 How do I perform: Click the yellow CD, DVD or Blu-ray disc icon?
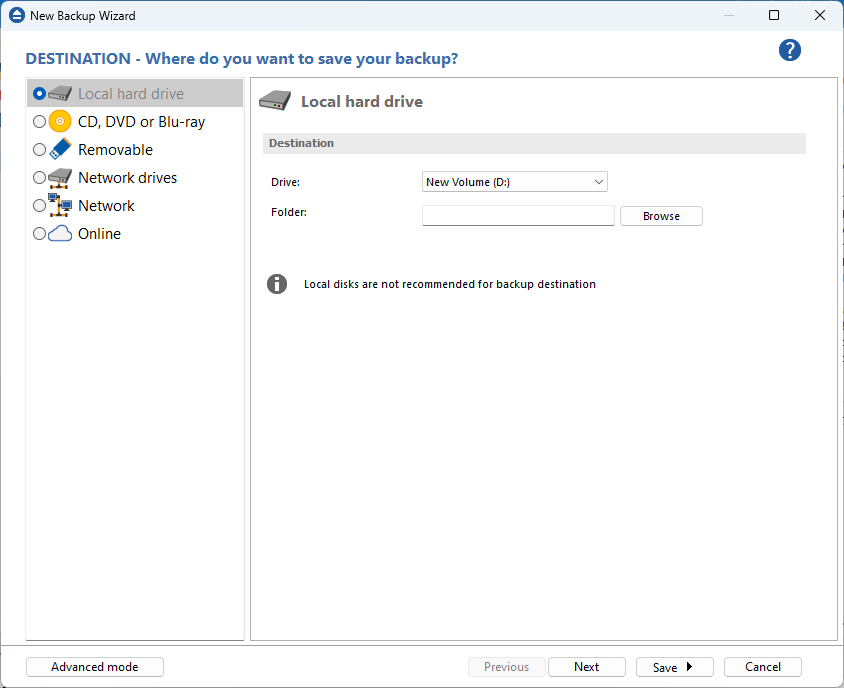coord(60,121)
